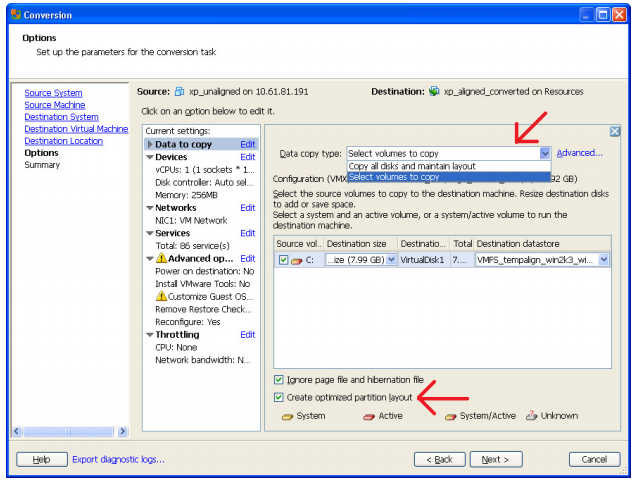The width and height of the screenshot is (632, 481).
Task: Go to Destination System step
Action: click(x=61, y=117)
